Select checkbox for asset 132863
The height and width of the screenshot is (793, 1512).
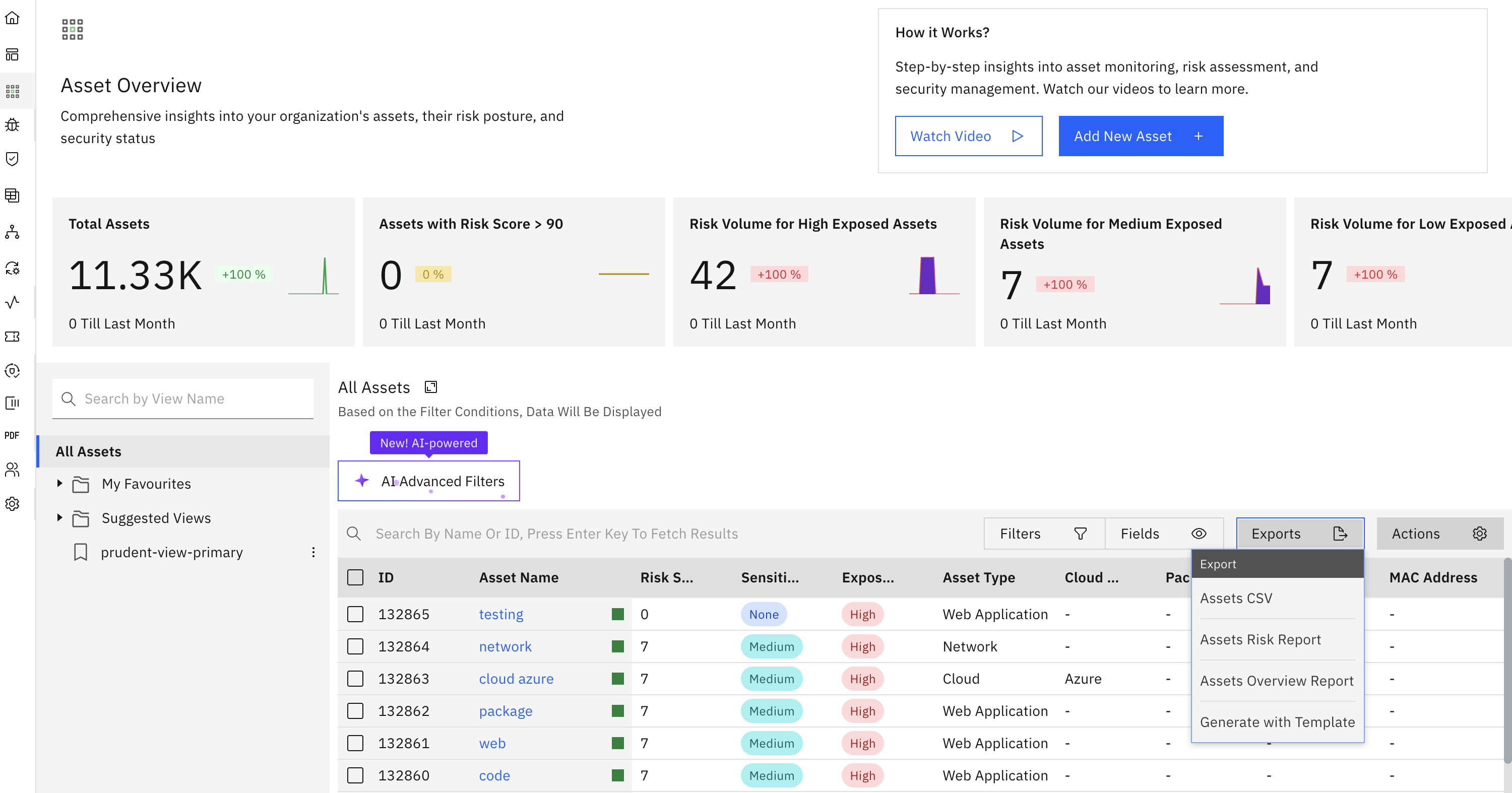point(355,679)
